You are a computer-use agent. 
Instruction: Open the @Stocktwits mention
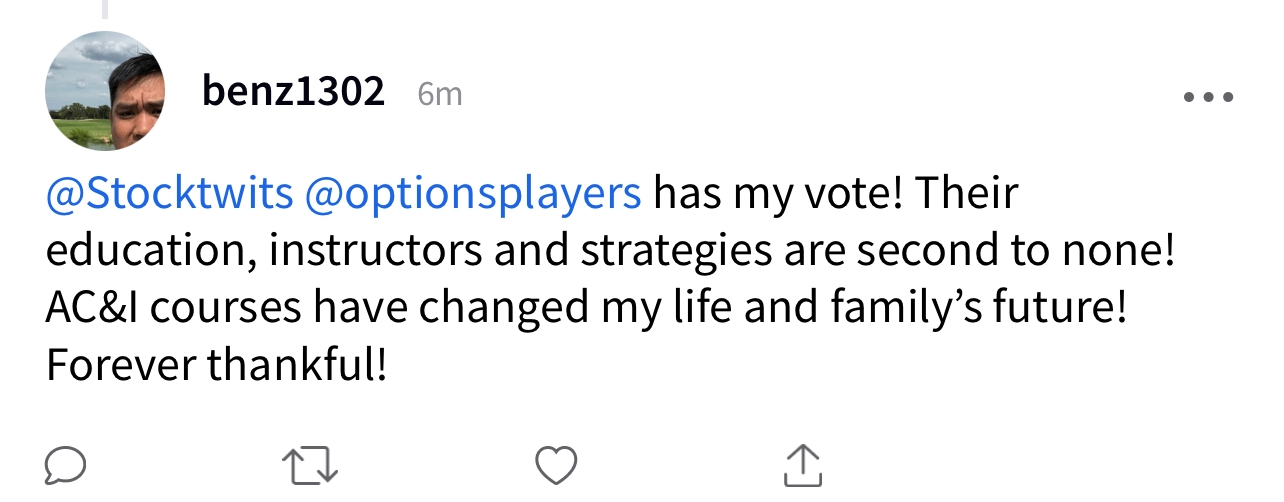168,193
